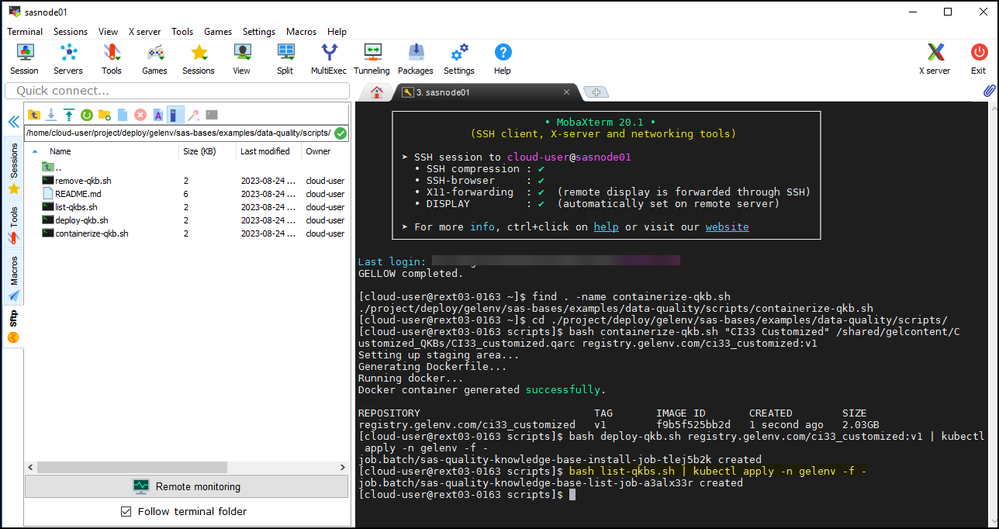Toggle the Follow terminal folder checkbox
This screenshot has height=529, width=999.
click(125, 511)
